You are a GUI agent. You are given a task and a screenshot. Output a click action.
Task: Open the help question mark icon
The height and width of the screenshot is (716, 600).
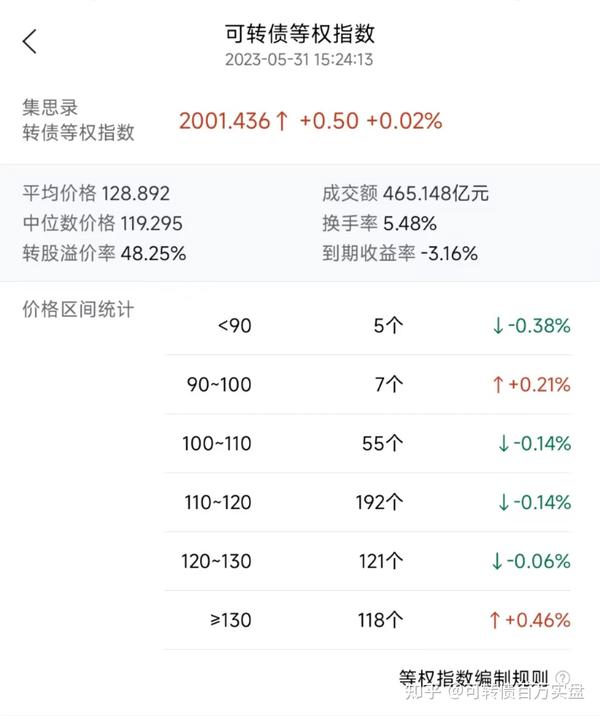pos(563,678)
